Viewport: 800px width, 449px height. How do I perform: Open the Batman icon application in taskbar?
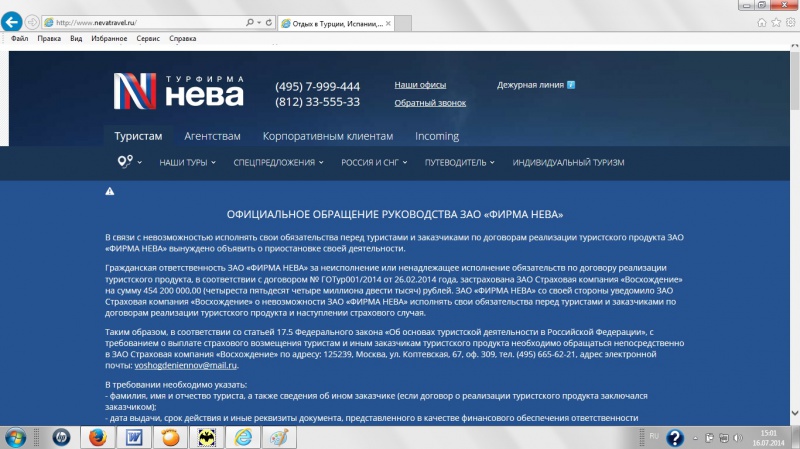pyautogui.click(x=207, y=438)
